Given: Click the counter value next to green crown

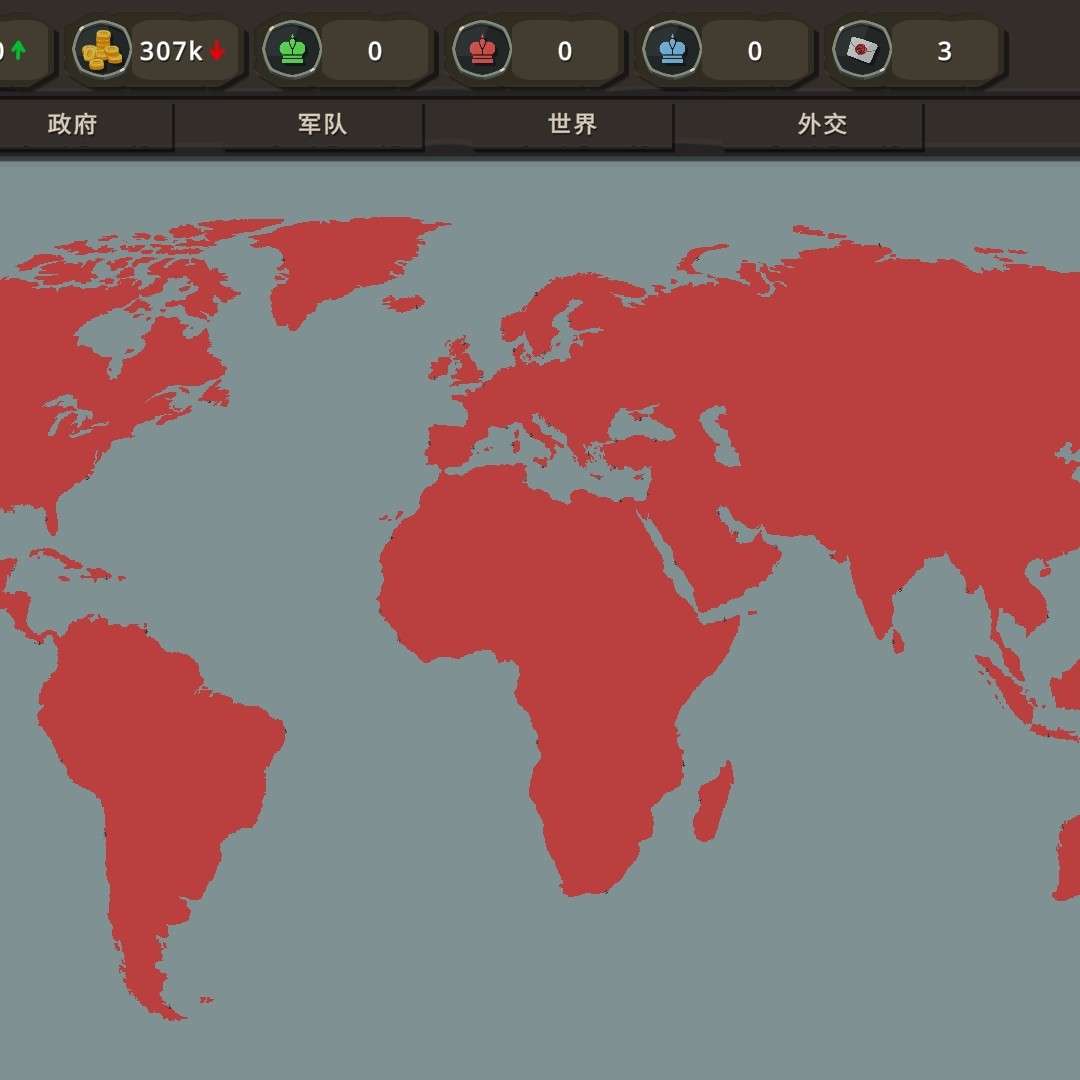Looking at the screenshot, I should coord(375,51).
